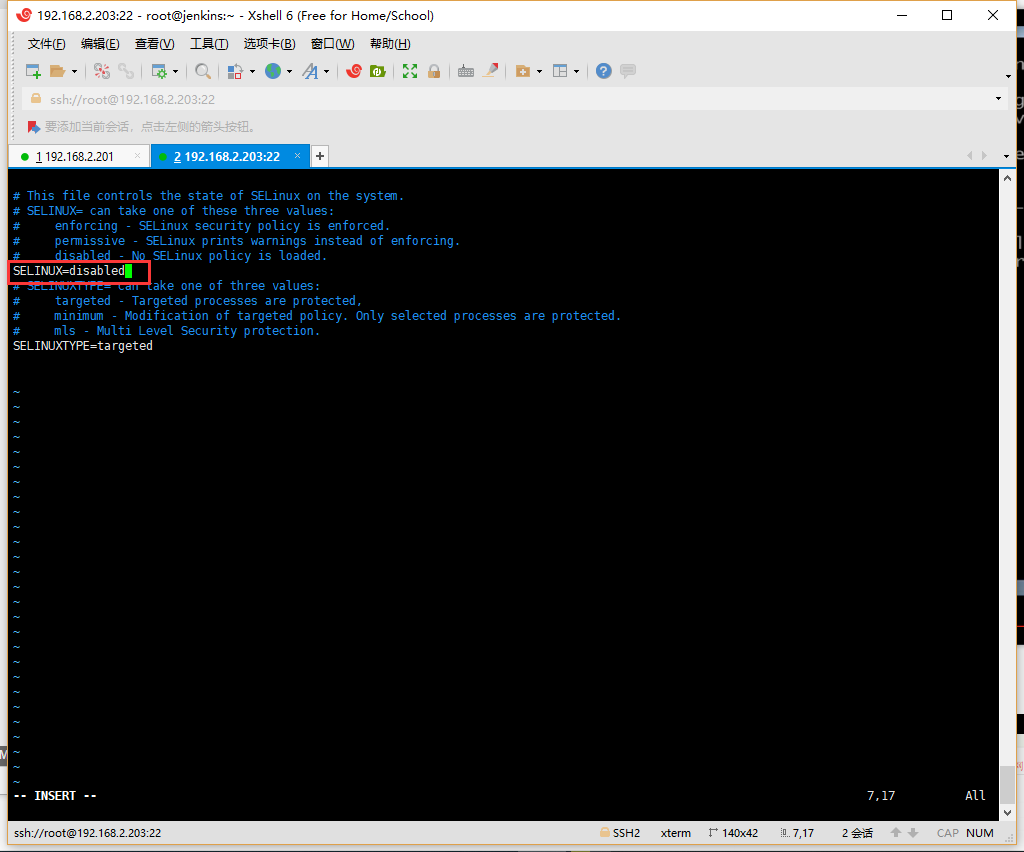Image resolution: width=1024 pixels, height=852 pixels.
Task: Expand the Open session dropdown arrow
Action: [x=74, y=71]
